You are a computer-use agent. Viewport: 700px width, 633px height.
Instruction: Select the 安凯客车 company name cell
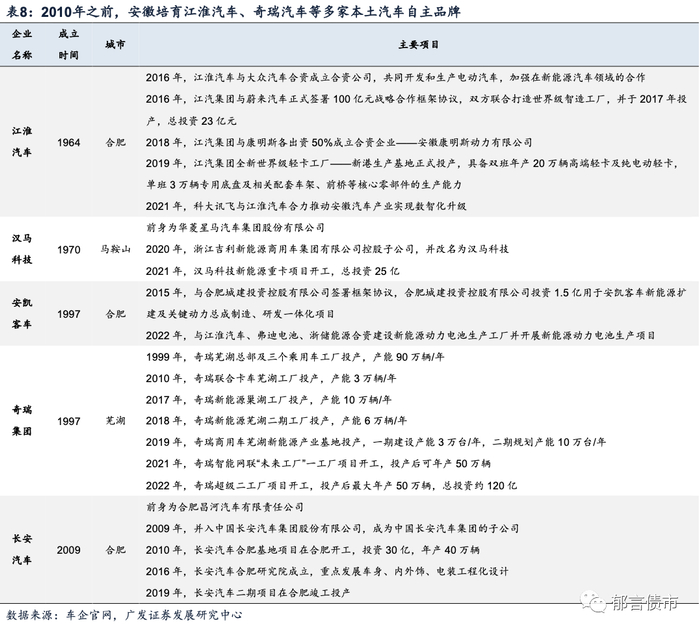[x=22, y=313]
